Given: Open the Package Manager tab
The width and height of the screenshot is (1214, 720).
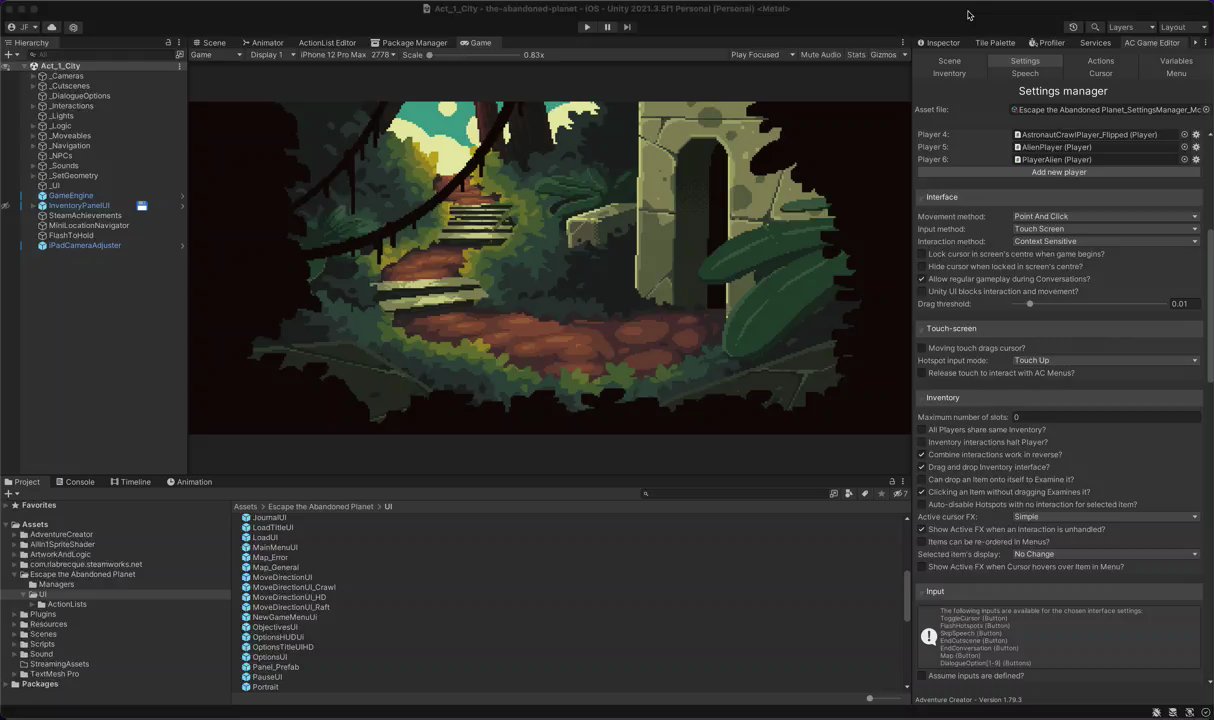Looking at the screenshot, I should (408, 43).
